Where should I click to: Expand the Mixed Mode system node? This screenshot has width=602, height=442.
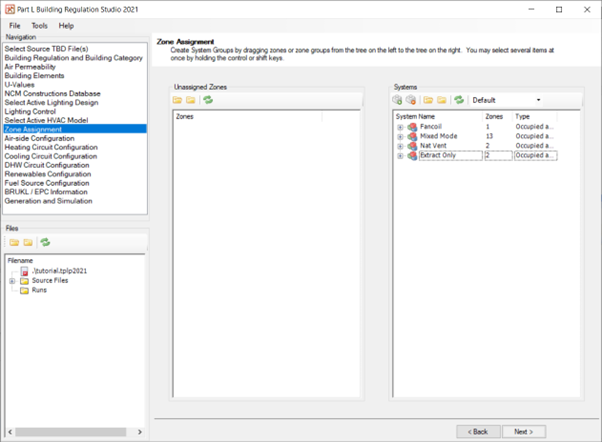point(400,137)
